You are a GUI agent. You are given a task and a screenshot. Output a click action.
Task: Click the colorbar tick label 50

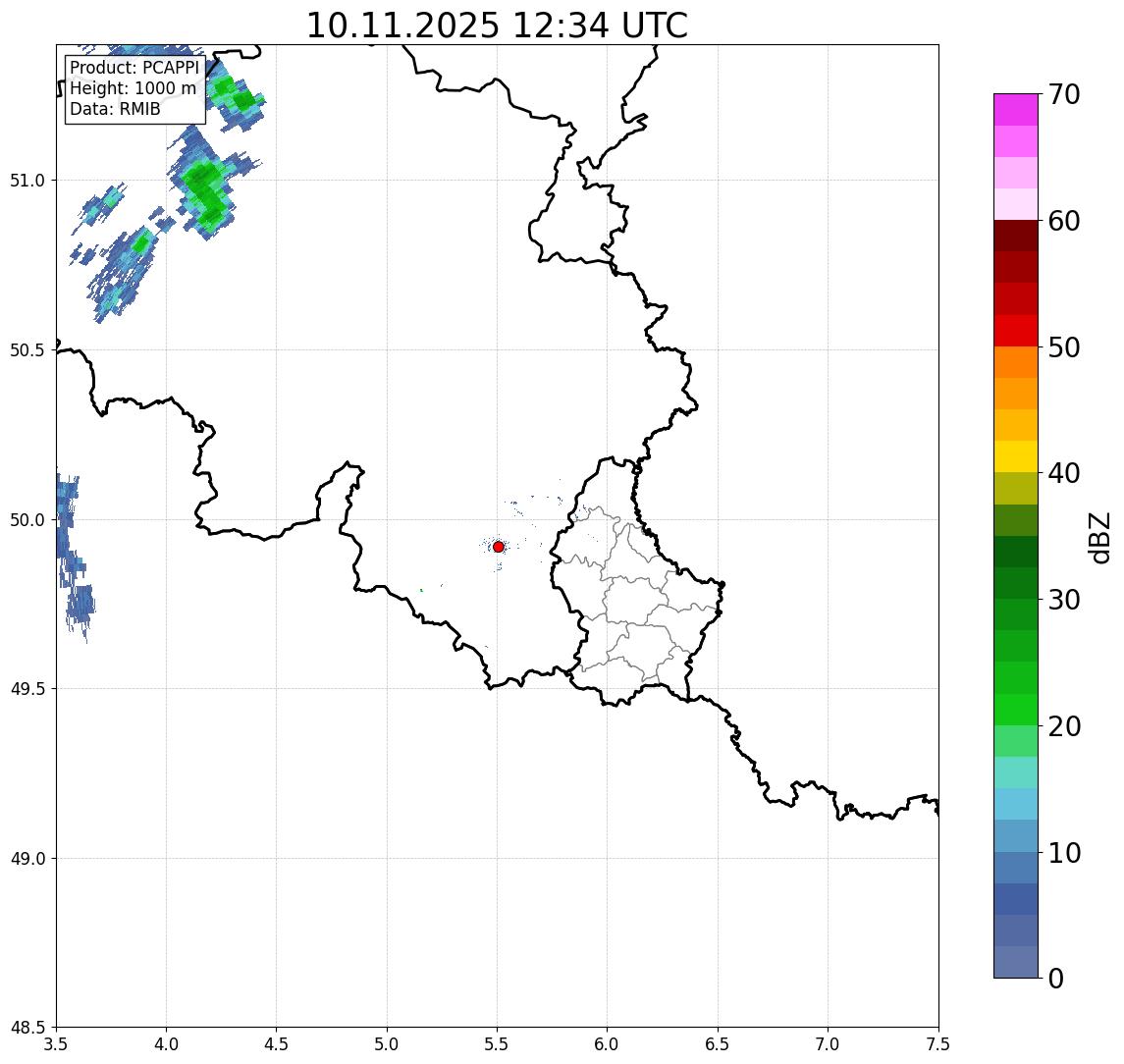[x=1064, y=347]
